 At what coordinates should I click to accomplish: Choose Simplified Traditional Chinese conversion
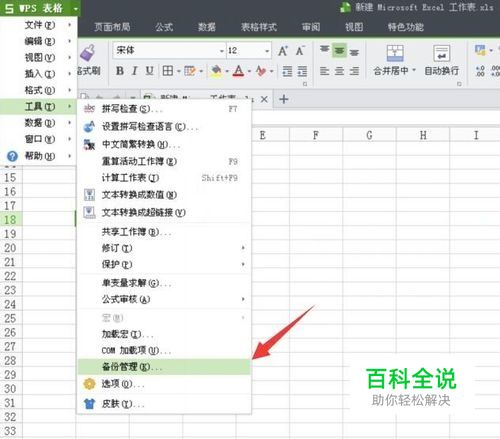(x=164, y=144)
